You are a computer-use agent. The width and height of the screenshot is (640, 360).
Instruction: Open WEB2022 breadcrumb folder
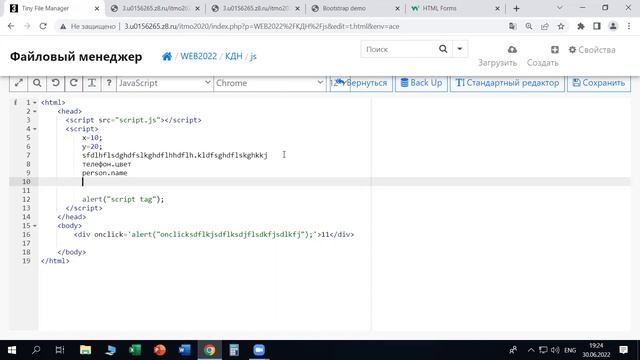[x=198, y=56]
